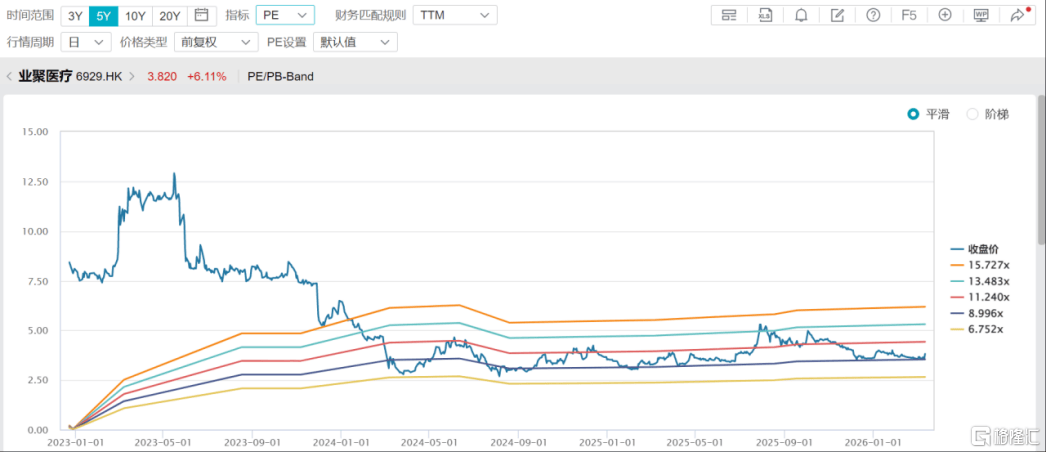Click the circled plus add icon

tap(945, 15)
